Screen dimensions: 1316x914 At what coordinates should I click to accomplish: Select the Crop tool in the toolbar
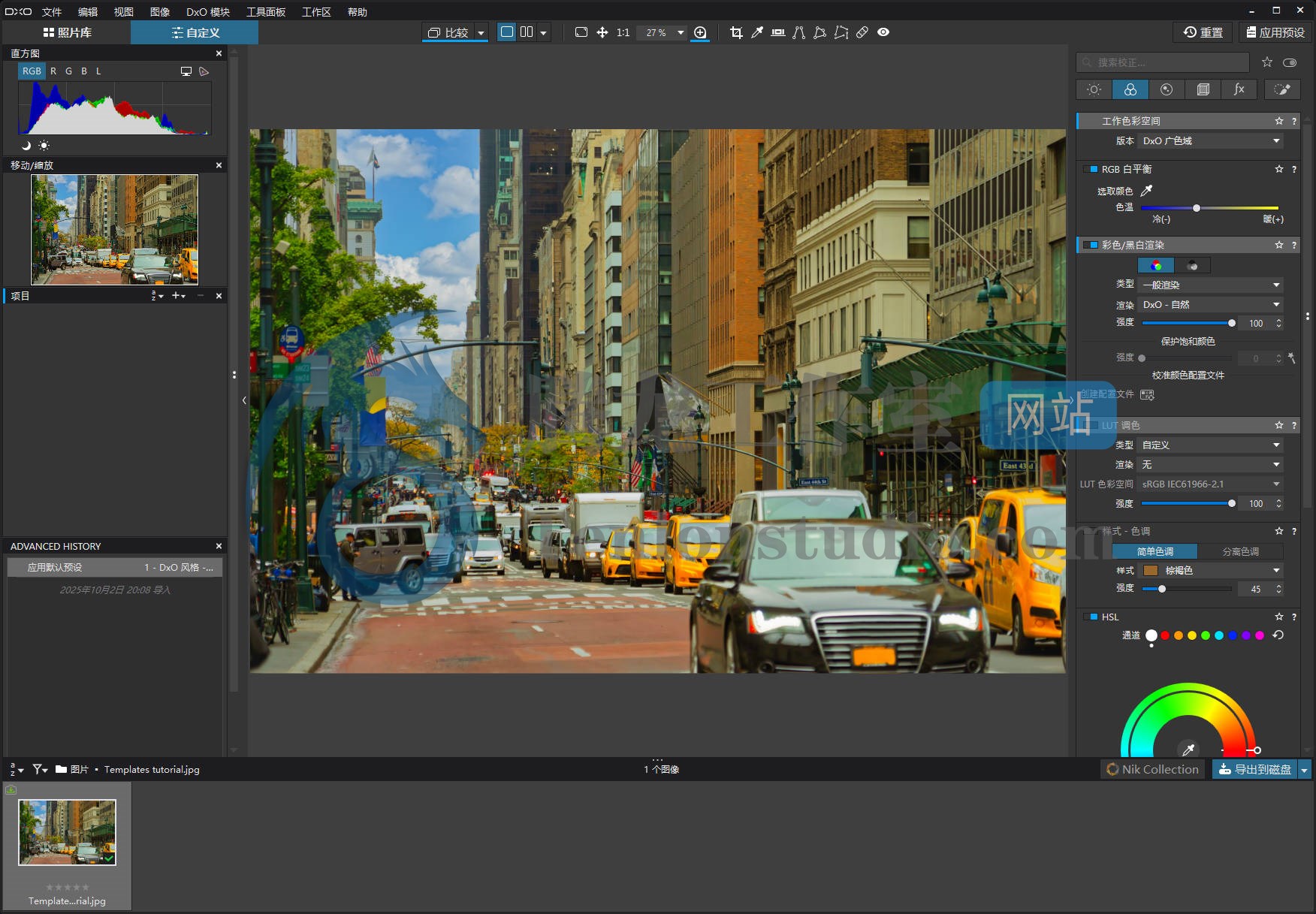[736, 32]
